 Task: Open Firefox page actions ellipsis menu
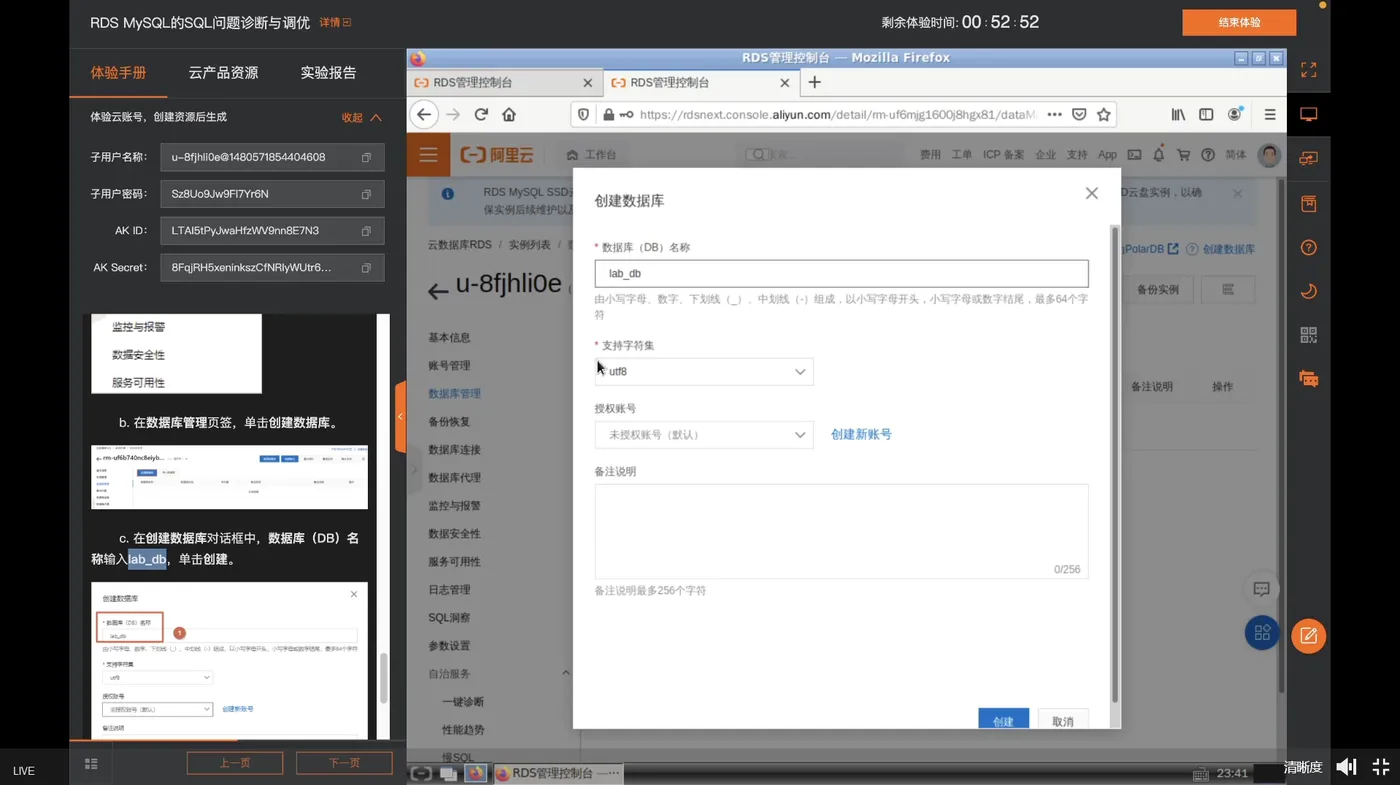pyautogui.click(x=1054, y=115)
